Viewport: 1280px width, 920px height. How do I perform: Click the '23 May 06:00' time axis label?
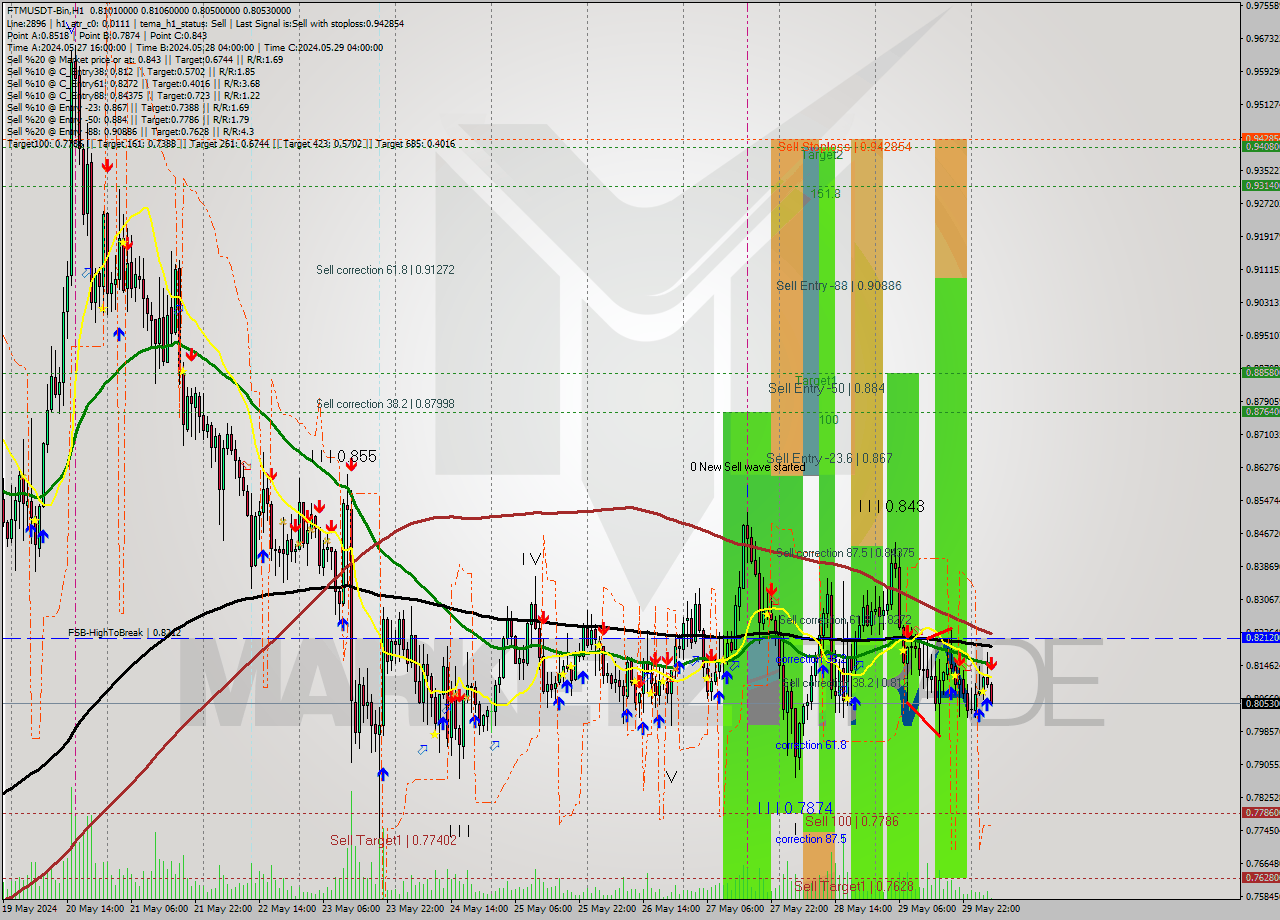(351, 909)
